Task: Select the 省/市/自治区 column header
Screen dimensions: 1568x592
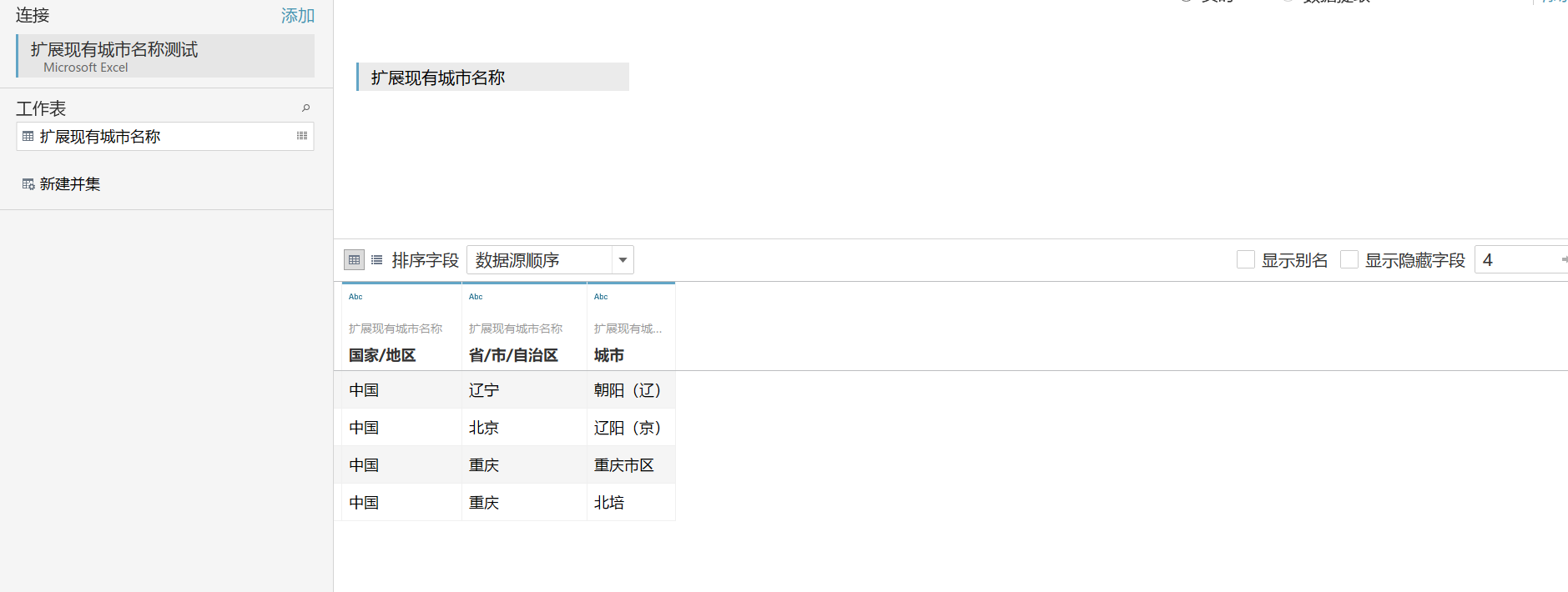Action: (x=513, y=355)
